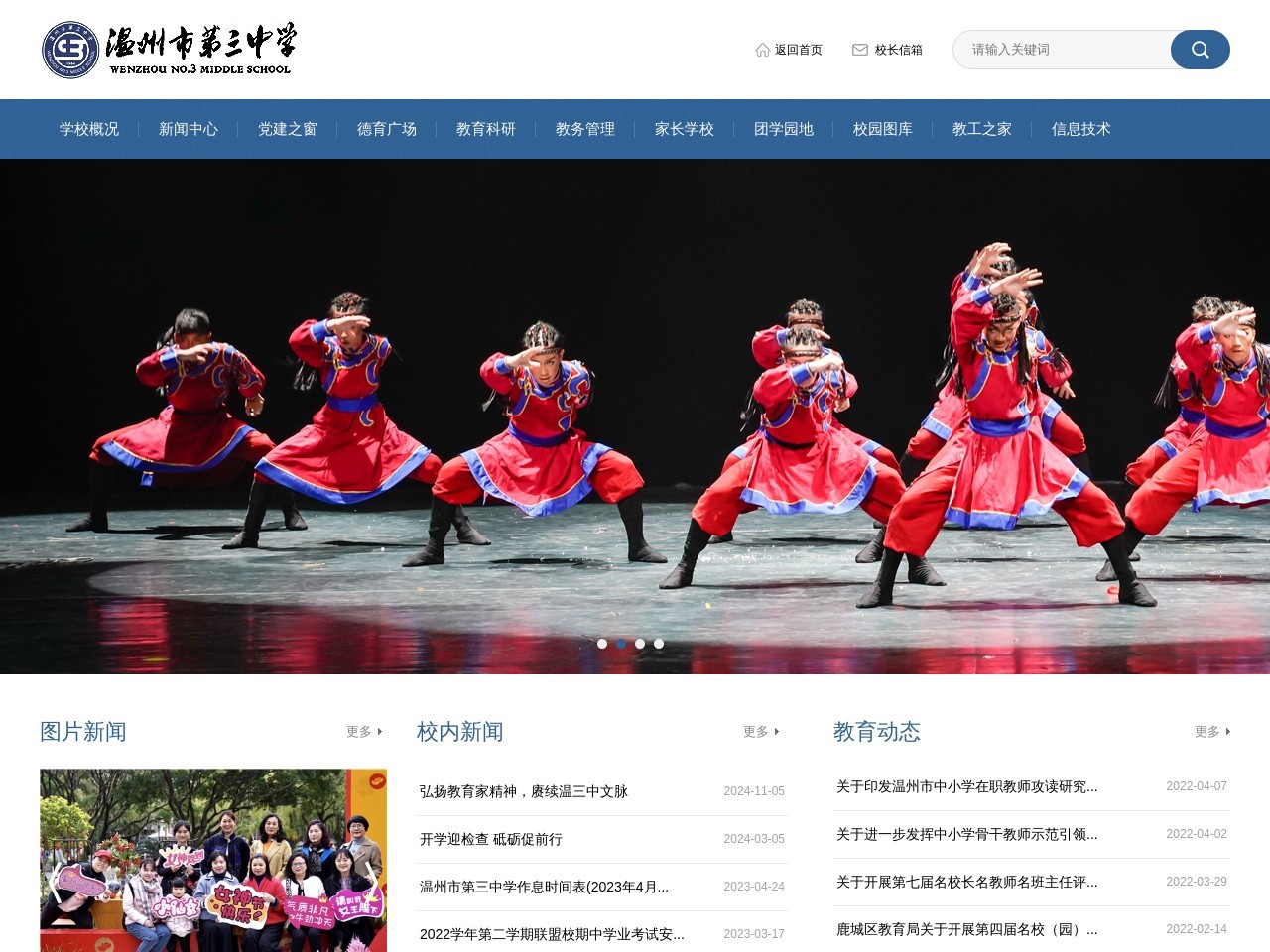Image resolution: width=1270 pixels, height=952 pixels.
Task: Open the 家长学校 menu
Action: [685, 129]
